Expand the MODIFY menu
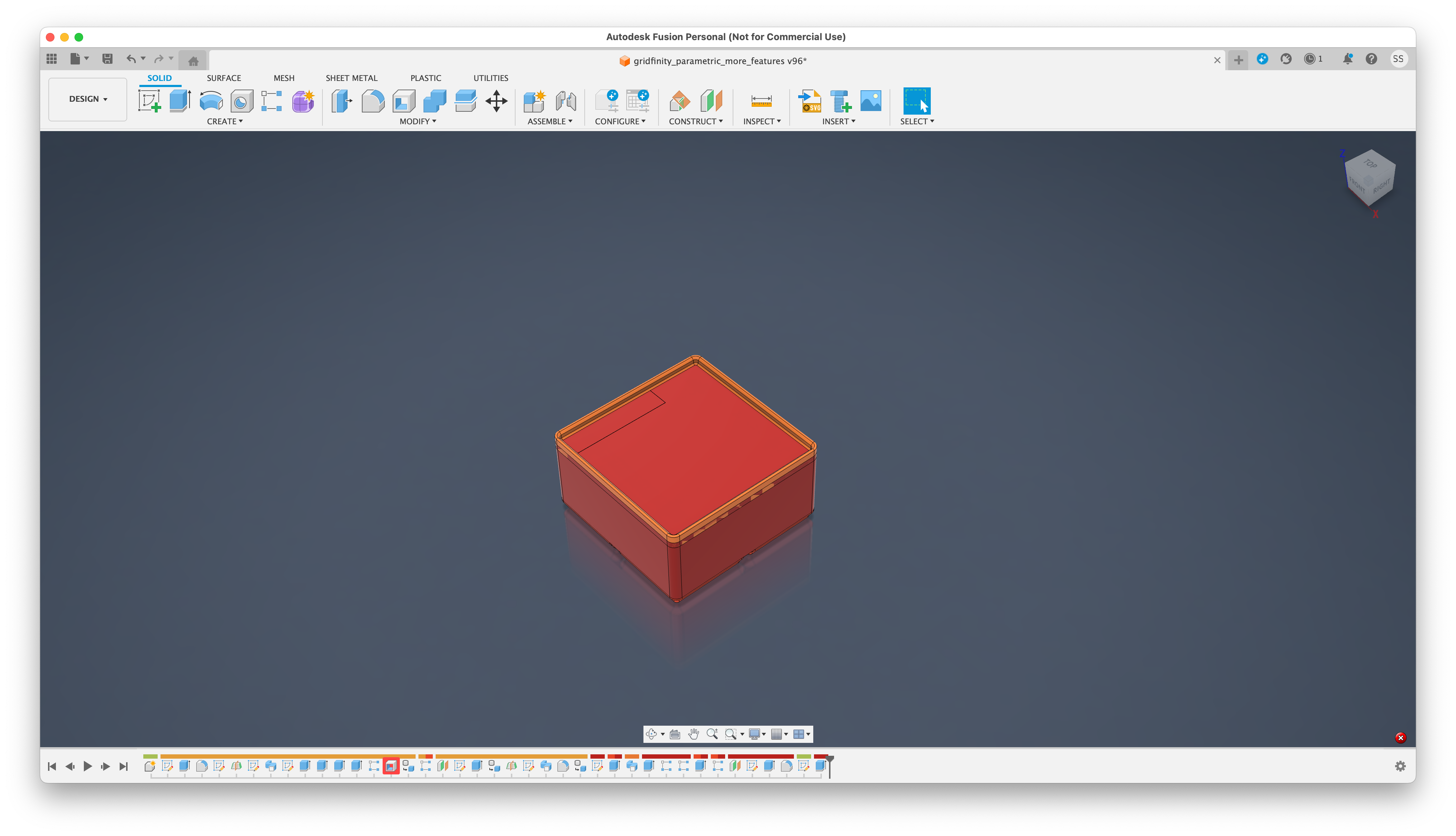Viewport: 1456px width, 836px height. (417, 121)
